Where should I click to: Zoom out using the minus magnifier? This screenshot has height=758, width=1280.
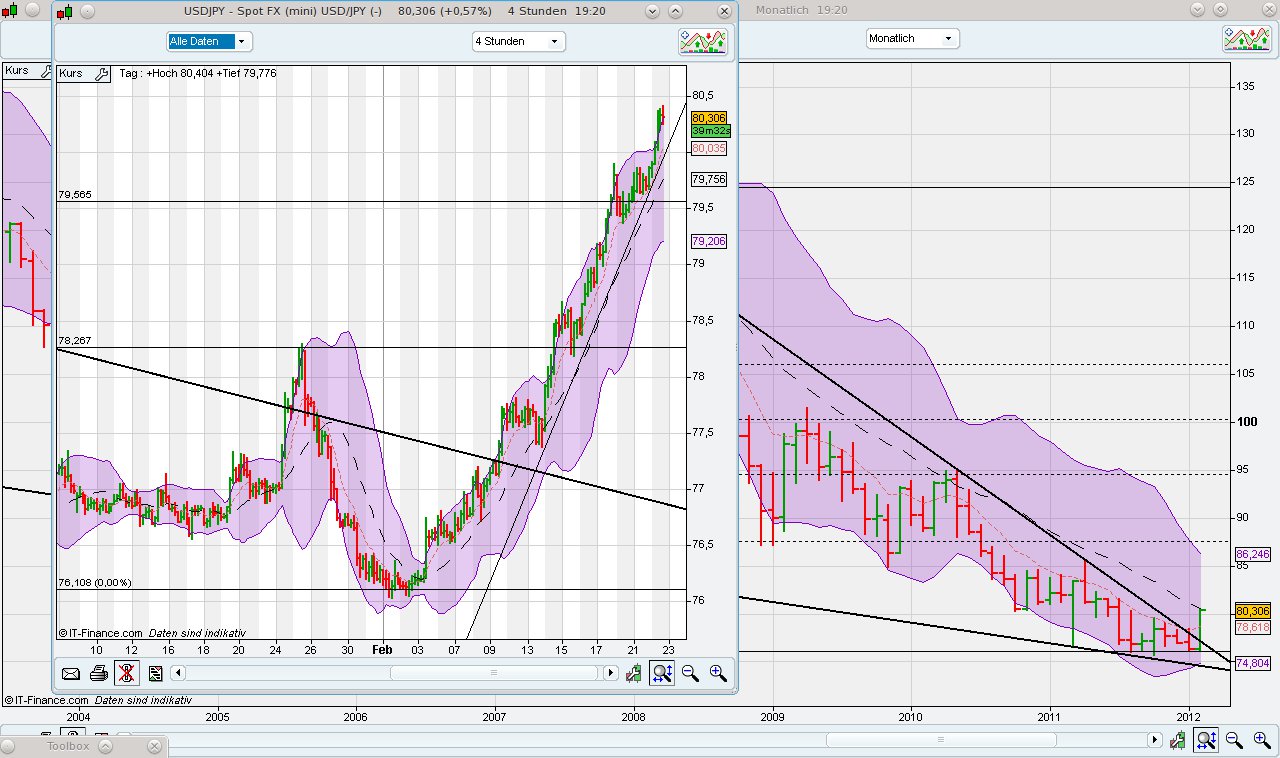[x=690, y=673]
